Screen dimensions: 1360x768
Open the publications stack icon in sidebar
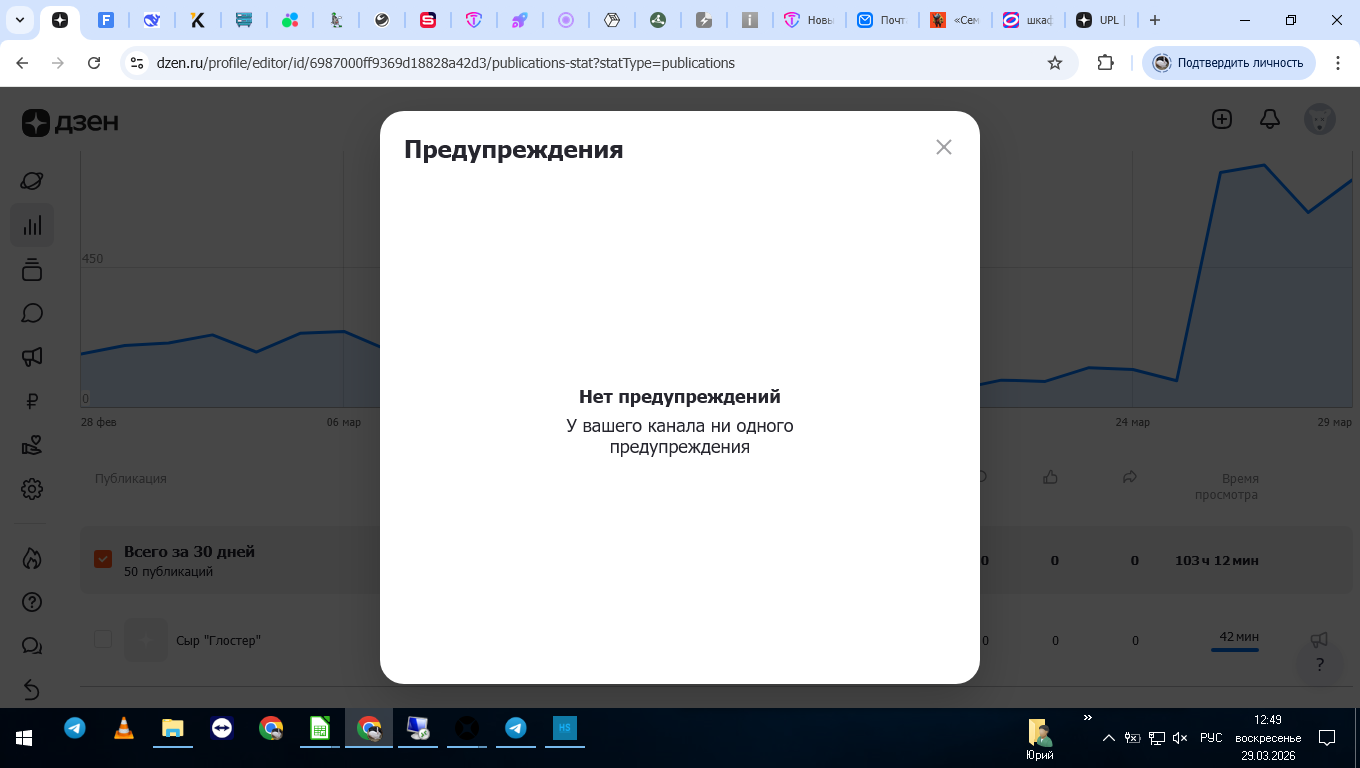coord(32,269)
